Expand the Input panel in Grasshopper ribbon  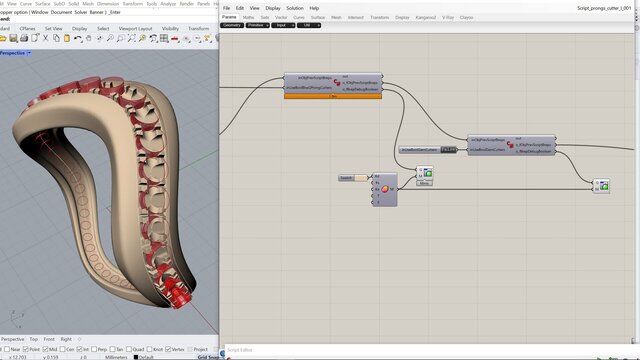[x=283, y=25]
